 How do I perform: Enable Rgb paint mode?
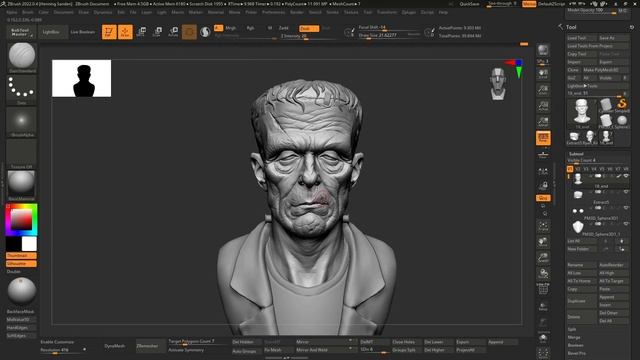251,28
